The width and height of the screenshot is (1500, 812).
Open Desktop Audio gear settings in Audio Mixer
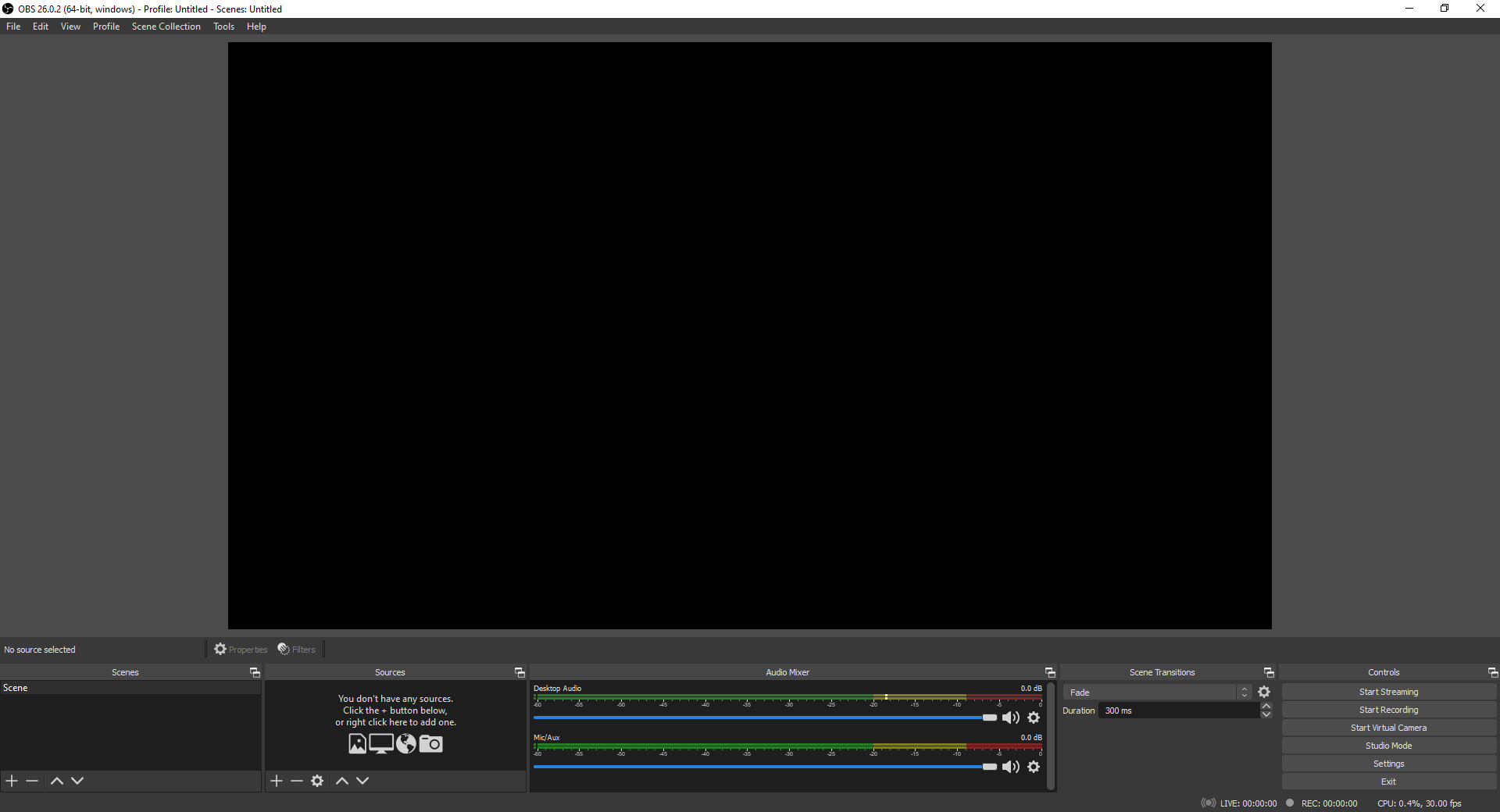click(x=1033, y=718)
